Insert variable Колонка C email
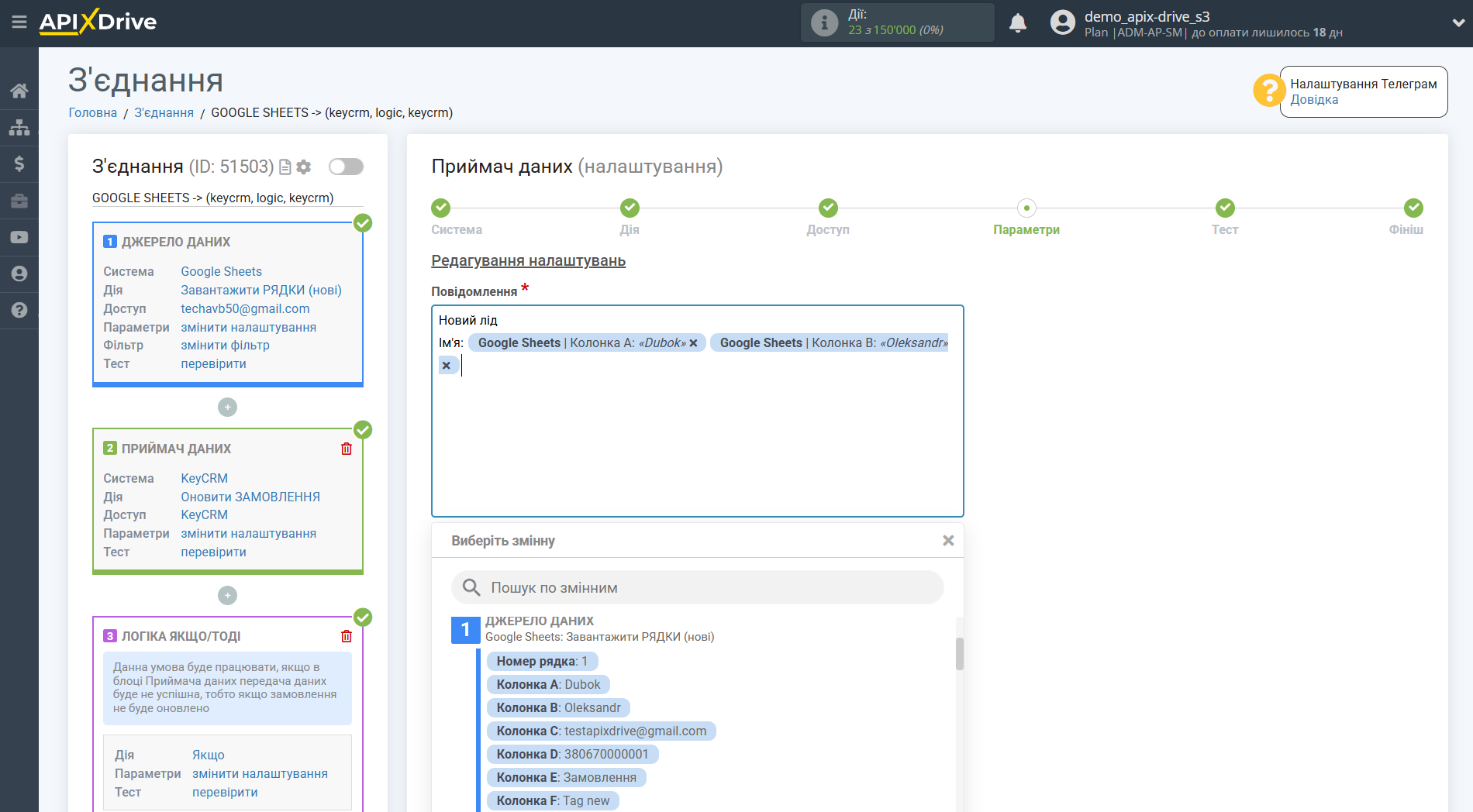 point(601,731)
